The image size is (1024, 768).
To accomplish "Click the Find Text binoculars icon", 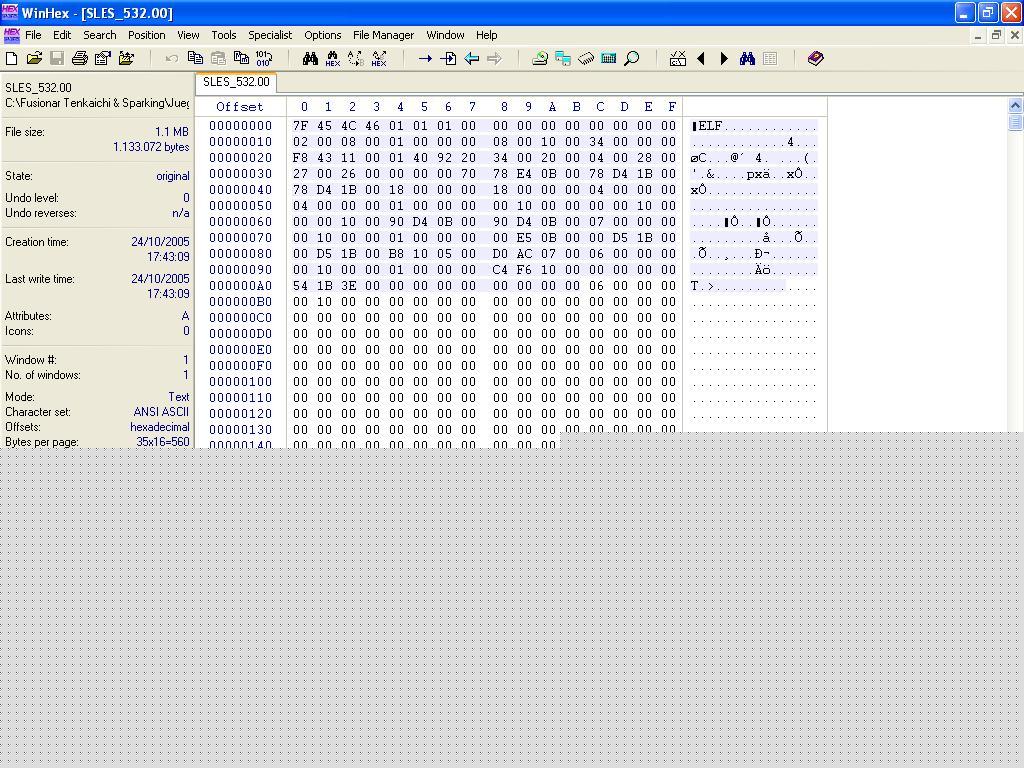I will click(310, 59).
